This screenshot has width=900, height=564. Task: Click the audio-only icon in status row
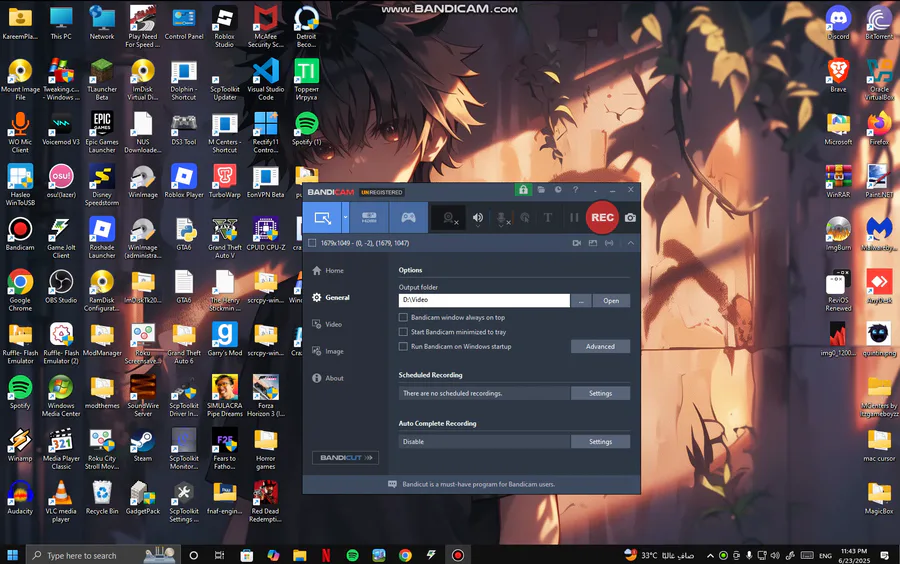pyautogui.click(x=609, y=243)
